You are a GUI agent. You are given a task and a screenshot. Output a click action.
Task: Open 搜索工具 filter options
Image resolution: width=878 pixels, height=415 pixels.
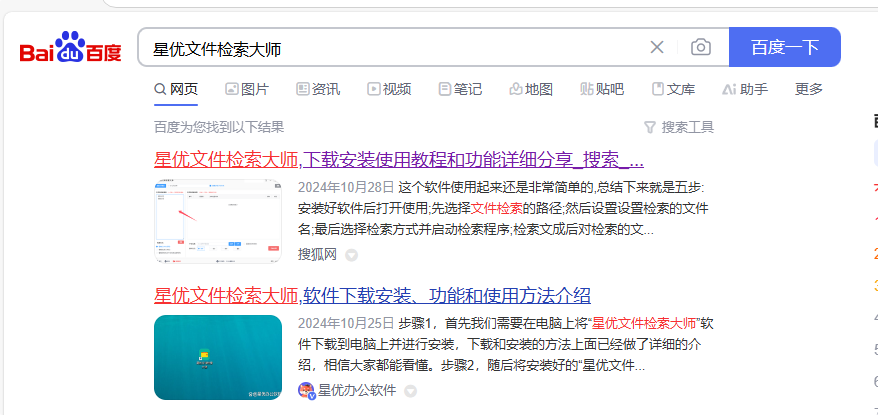679,127
